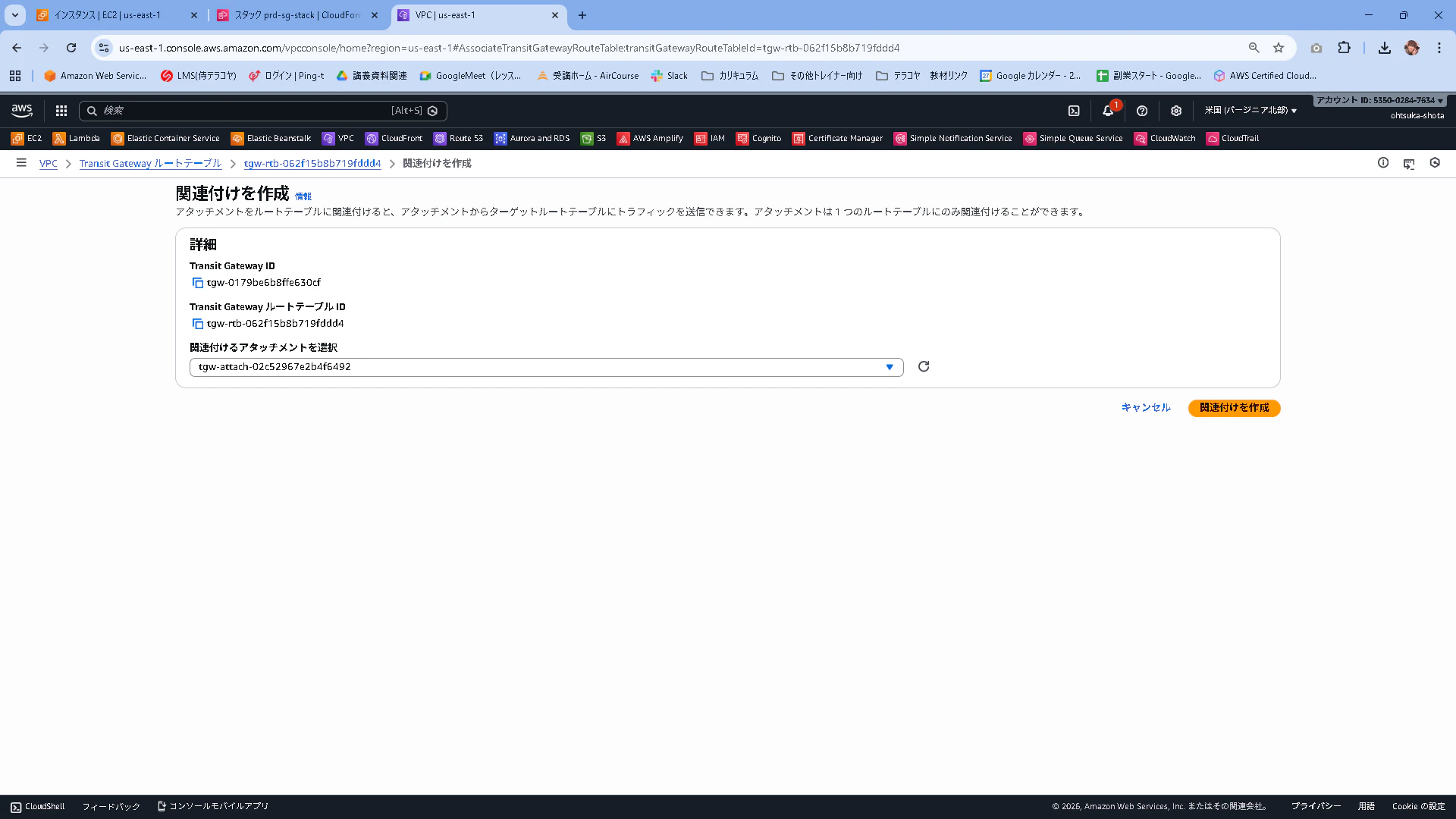
Task: Open the browser downloads icon
Action: click(x=1385, y=48)
